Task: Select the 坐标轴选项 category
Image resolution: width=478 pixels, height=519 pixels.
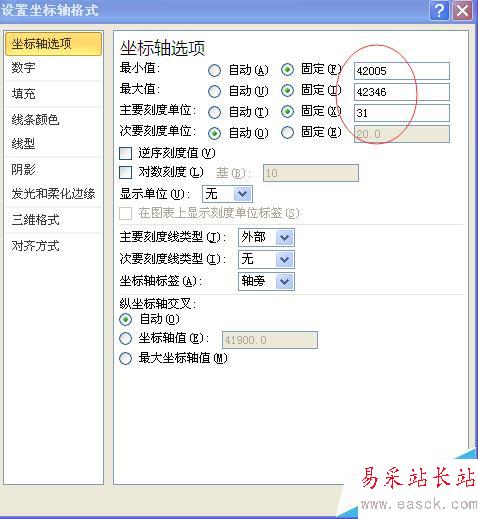Action: 53,44
